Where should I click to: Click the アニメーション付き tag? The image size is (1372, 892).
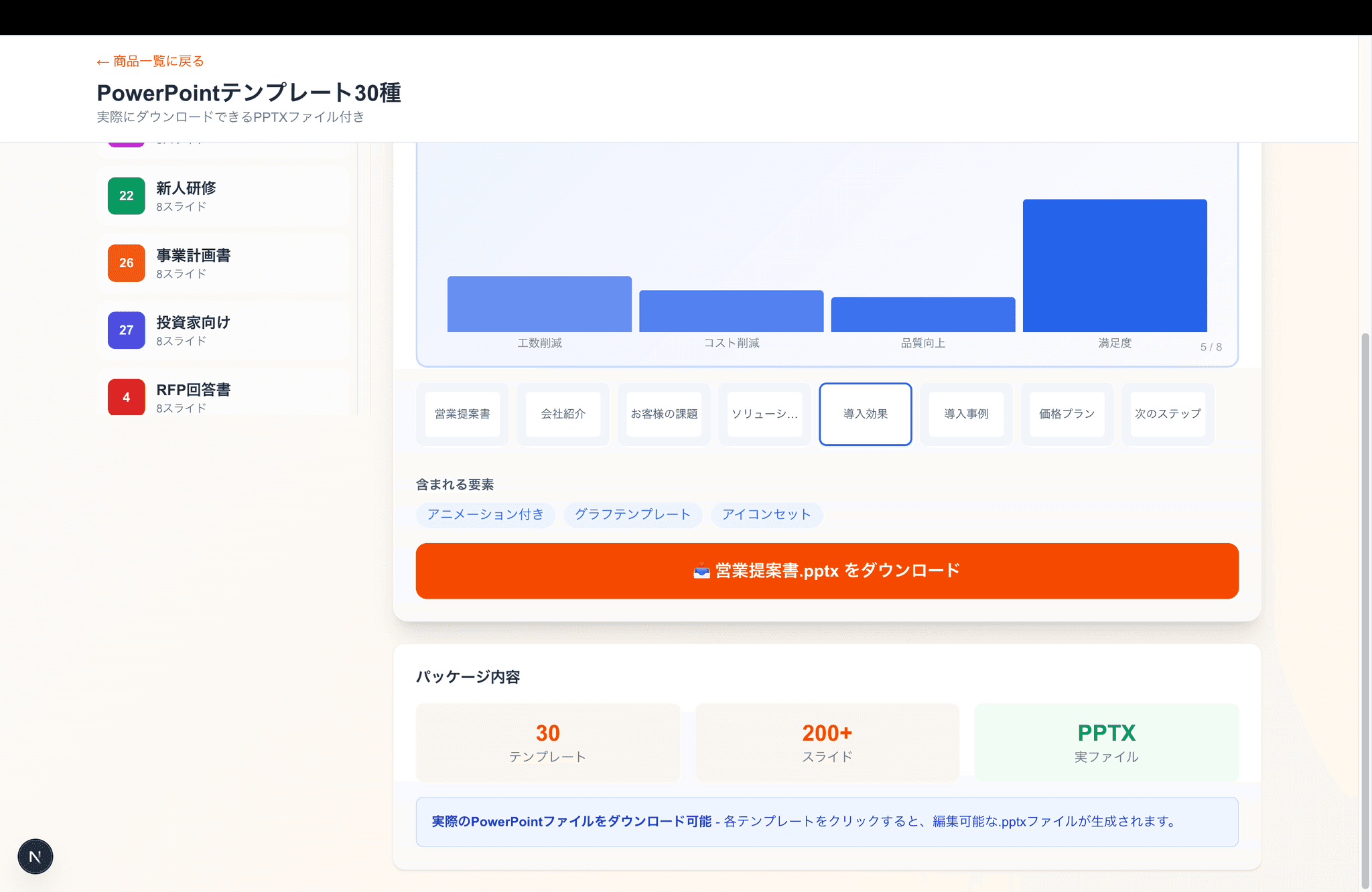(x=485, y=514)
